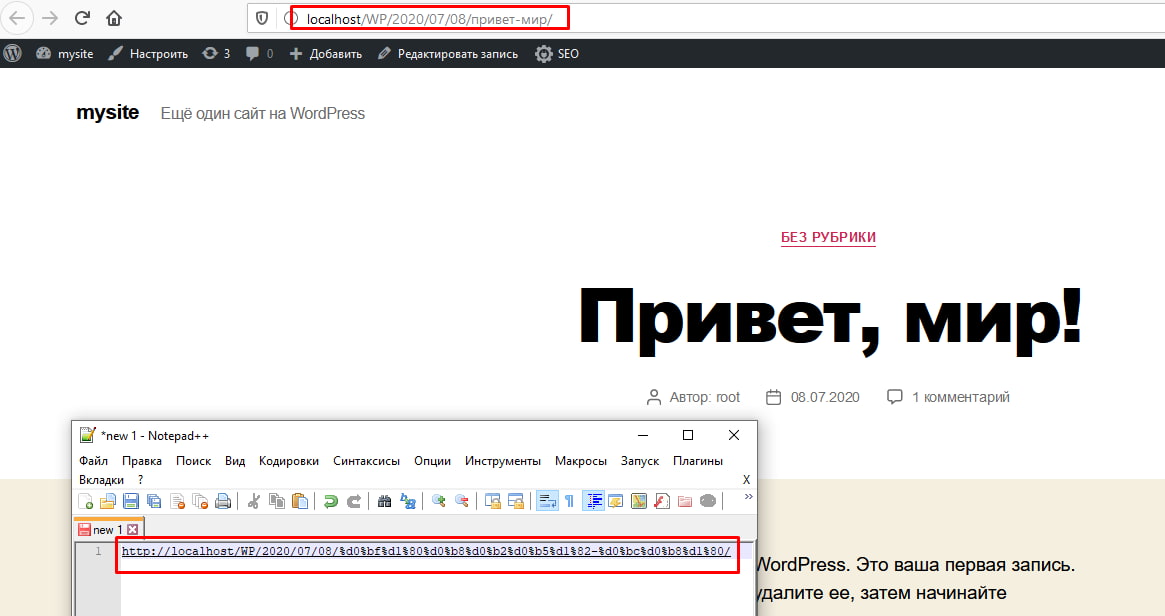Click the browser Forward arrow
This screenshot has height=616, width=1165.
[50, 18]
